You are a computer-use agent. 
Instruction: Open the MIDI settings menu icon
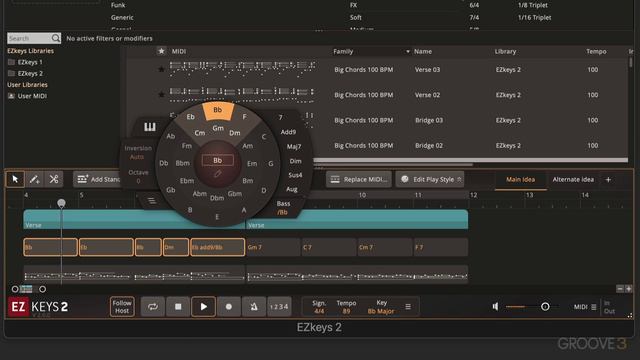coord(594,307)
